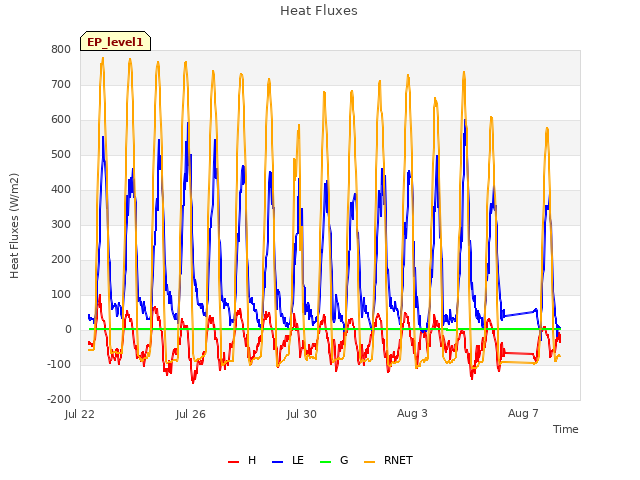Click the 800 y-axis tick label

pyautogui.click(x=61, y=49)
